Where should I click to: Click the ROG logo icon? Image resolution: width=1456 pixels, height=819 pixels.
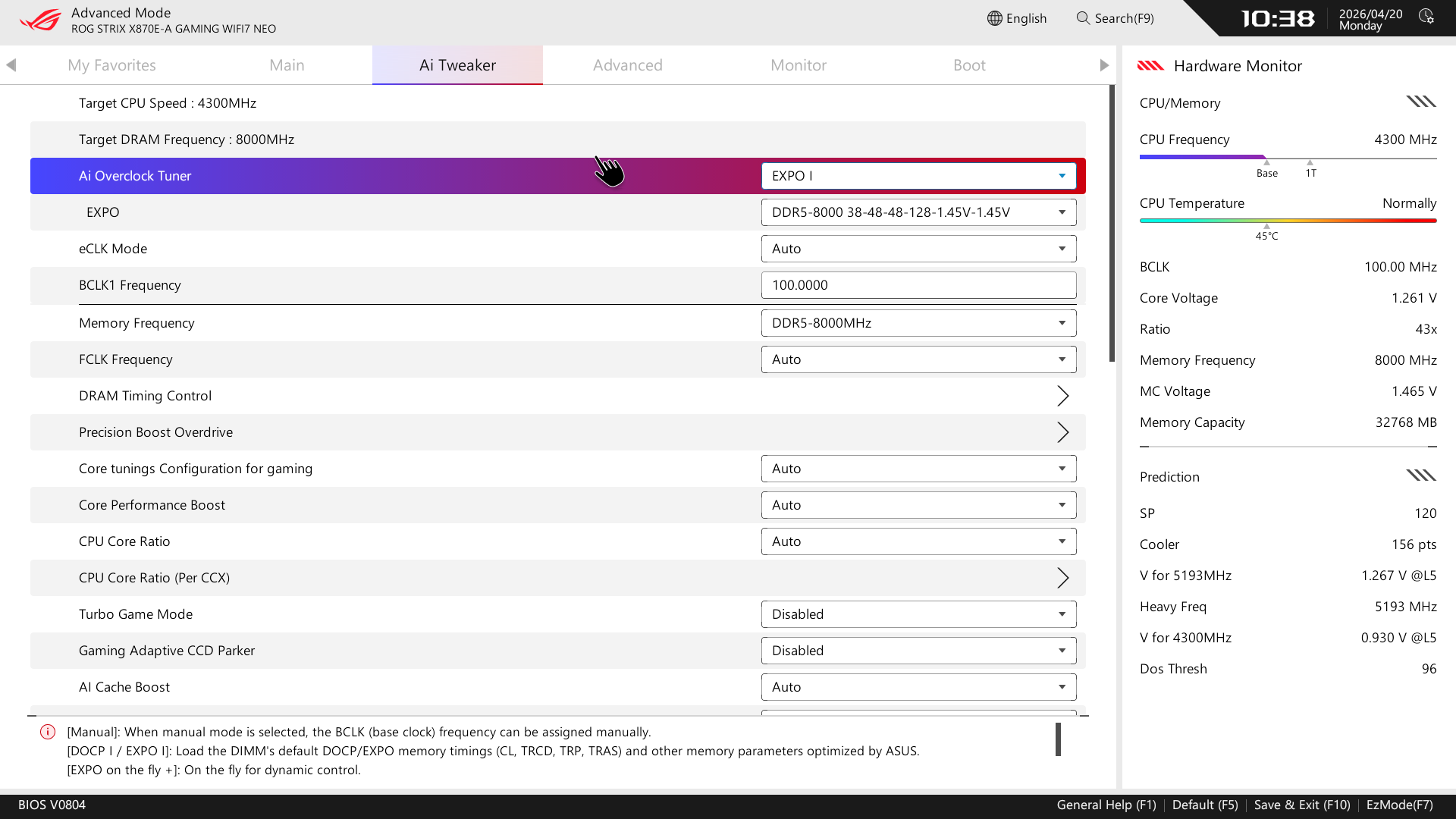[39, 20]
